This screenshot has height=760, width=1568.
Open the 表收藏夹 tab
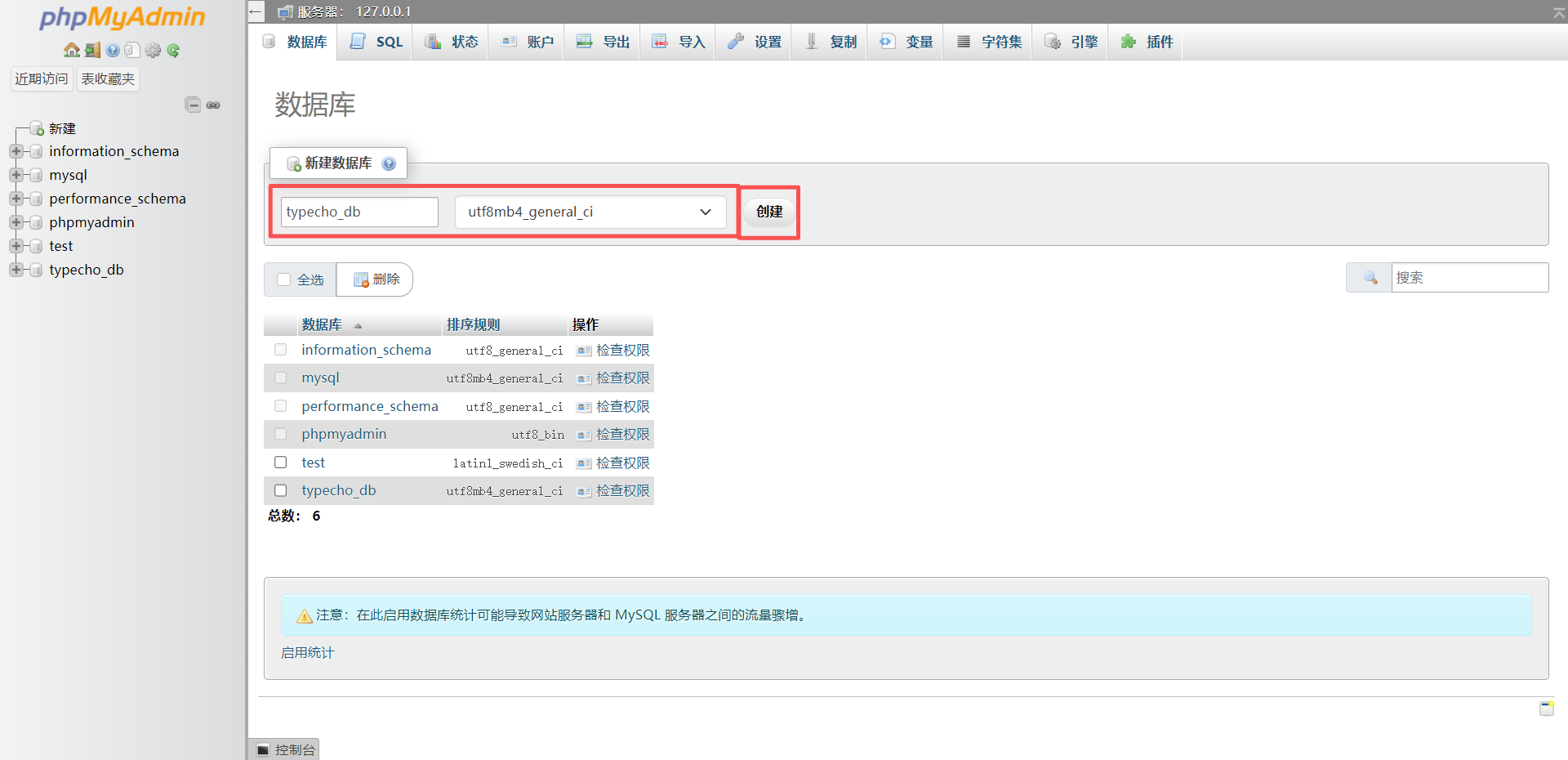(x=108, y=78)
